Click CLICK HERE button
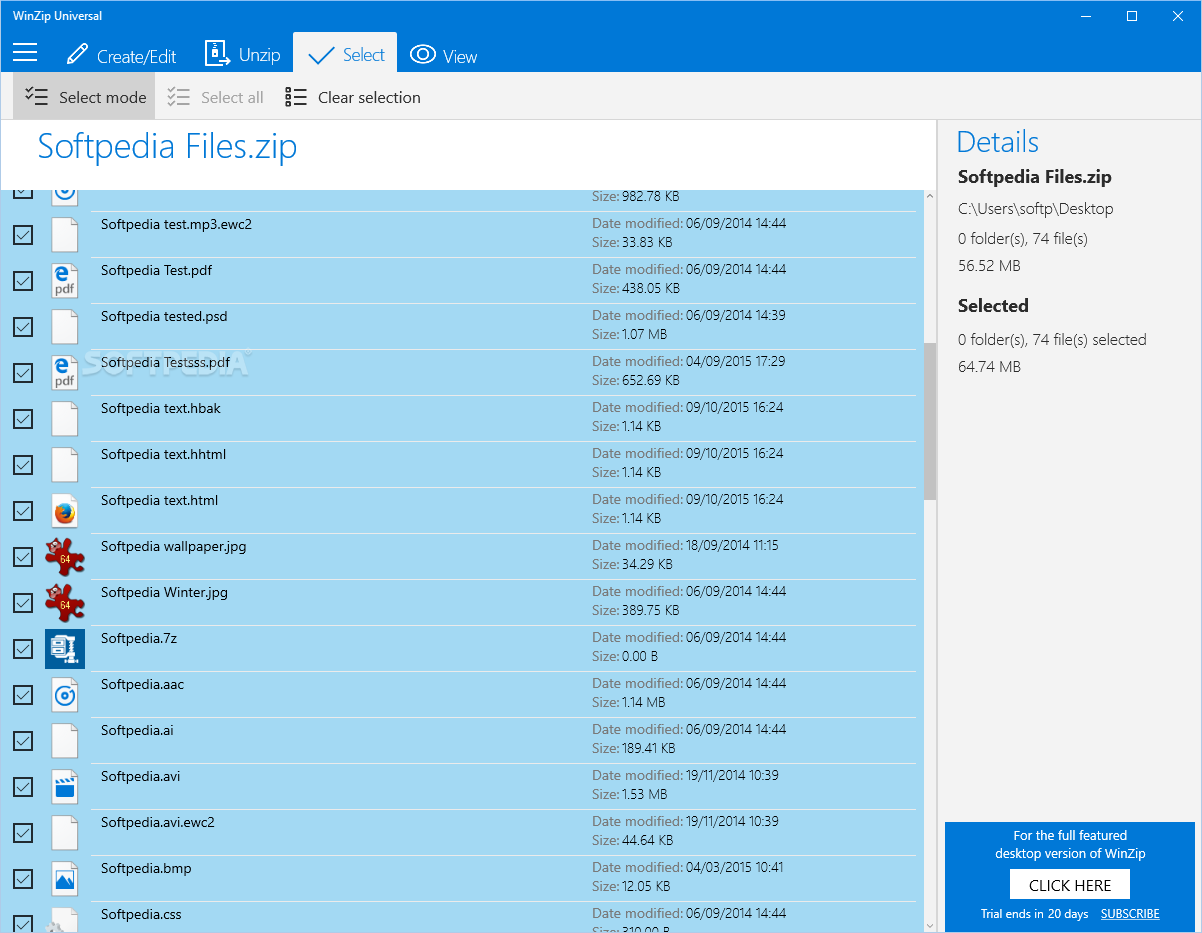Screen dimensions: 1202x933 [x=1070, y=885]
